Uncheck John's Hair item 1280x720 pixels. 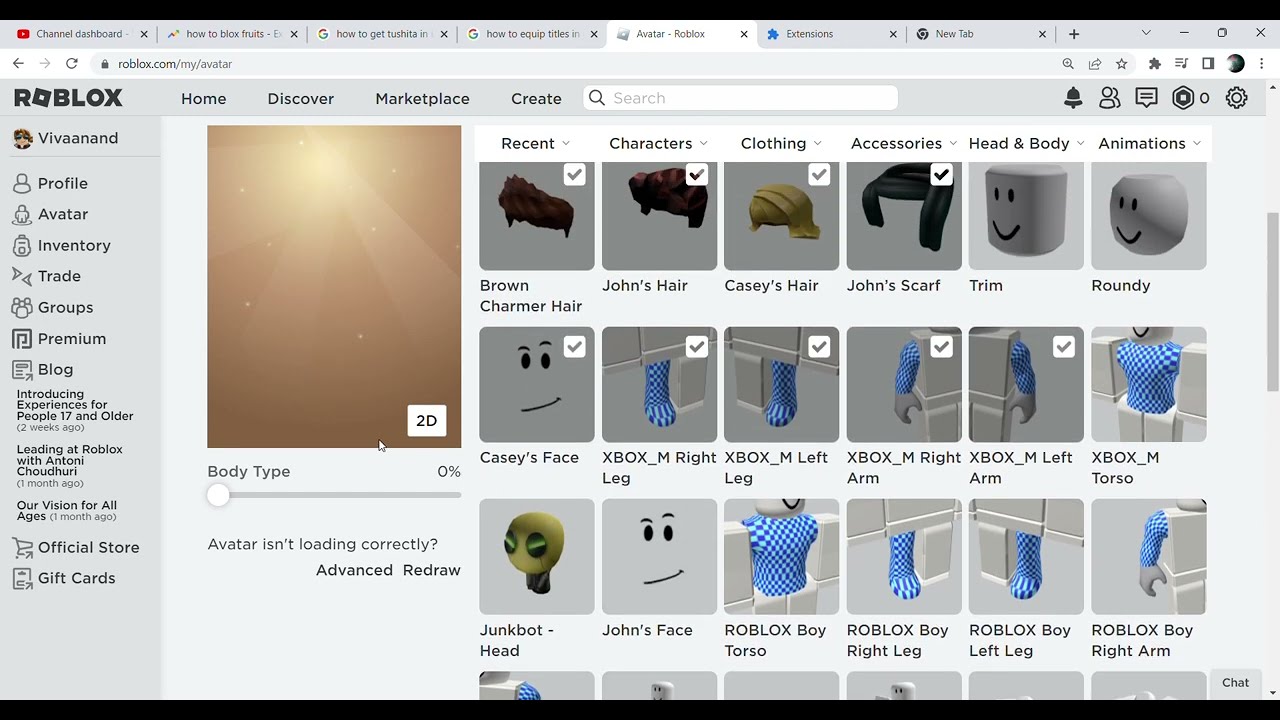(697, 175)
